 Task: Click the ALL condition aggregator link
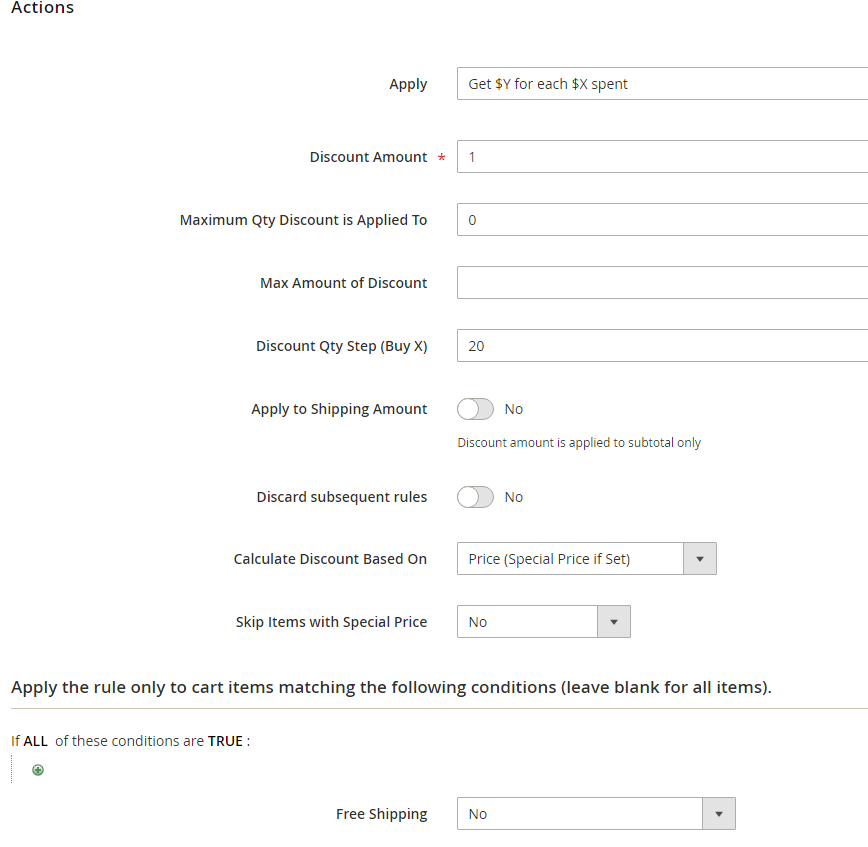pyautogui.click(x=36, y=741)
